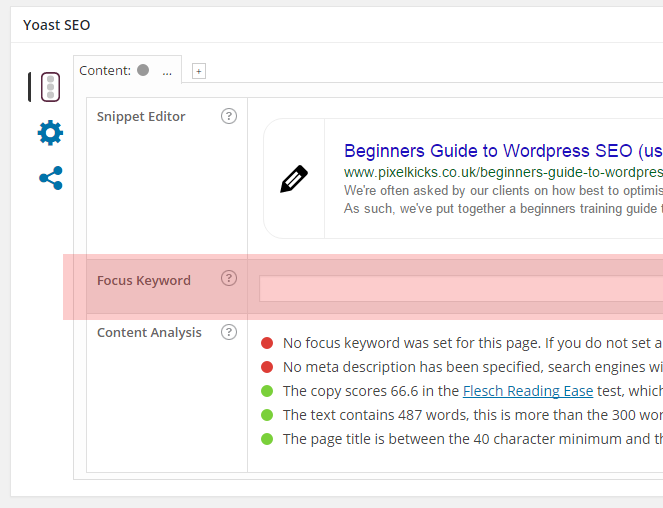Click the snippet URL www.pixelkicks.co.uk
Screen dimensions: 663x508
(503, 172)
